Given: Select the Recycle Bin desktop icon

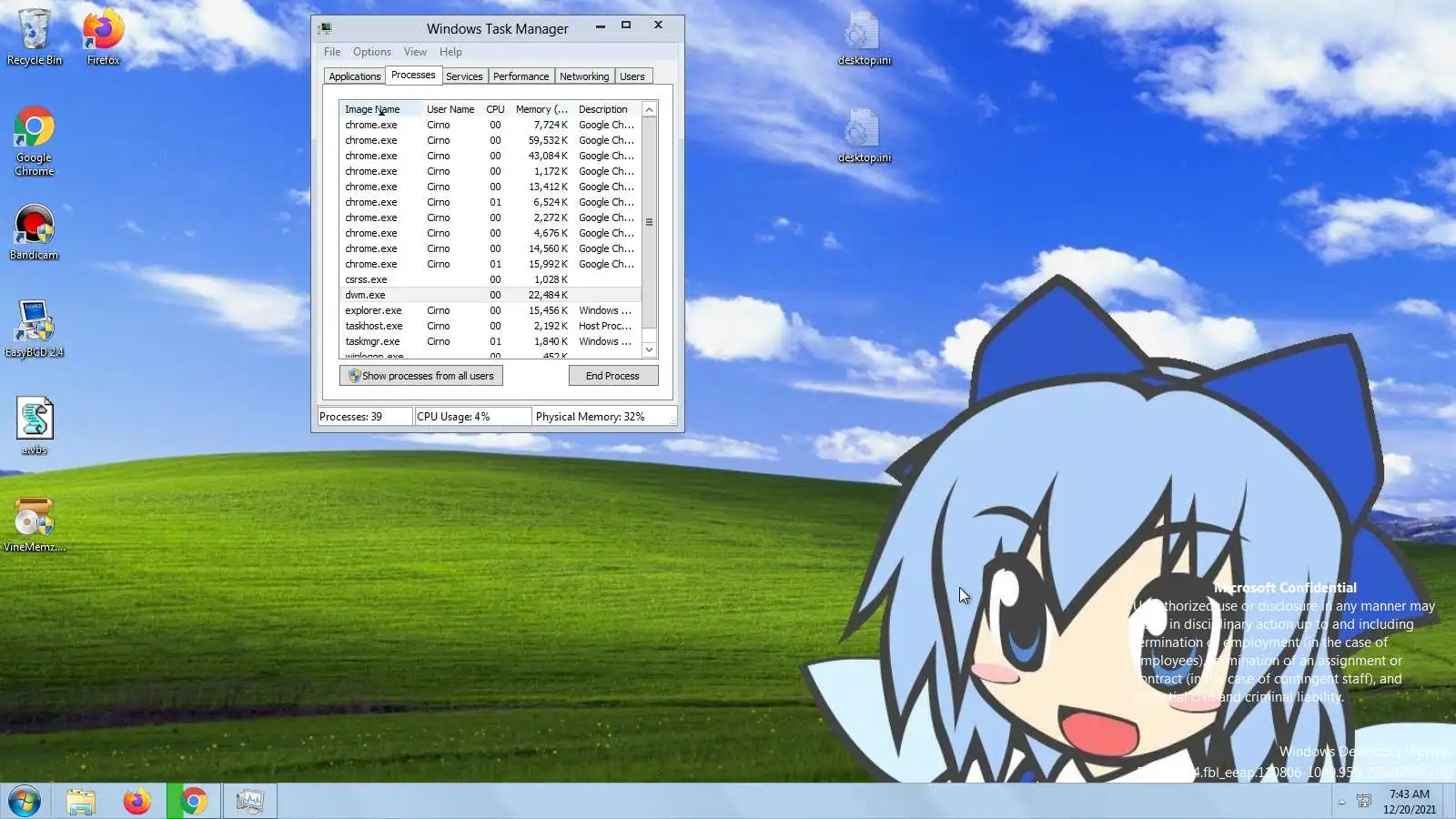Looking at the screenshot, I should [35, 37].
